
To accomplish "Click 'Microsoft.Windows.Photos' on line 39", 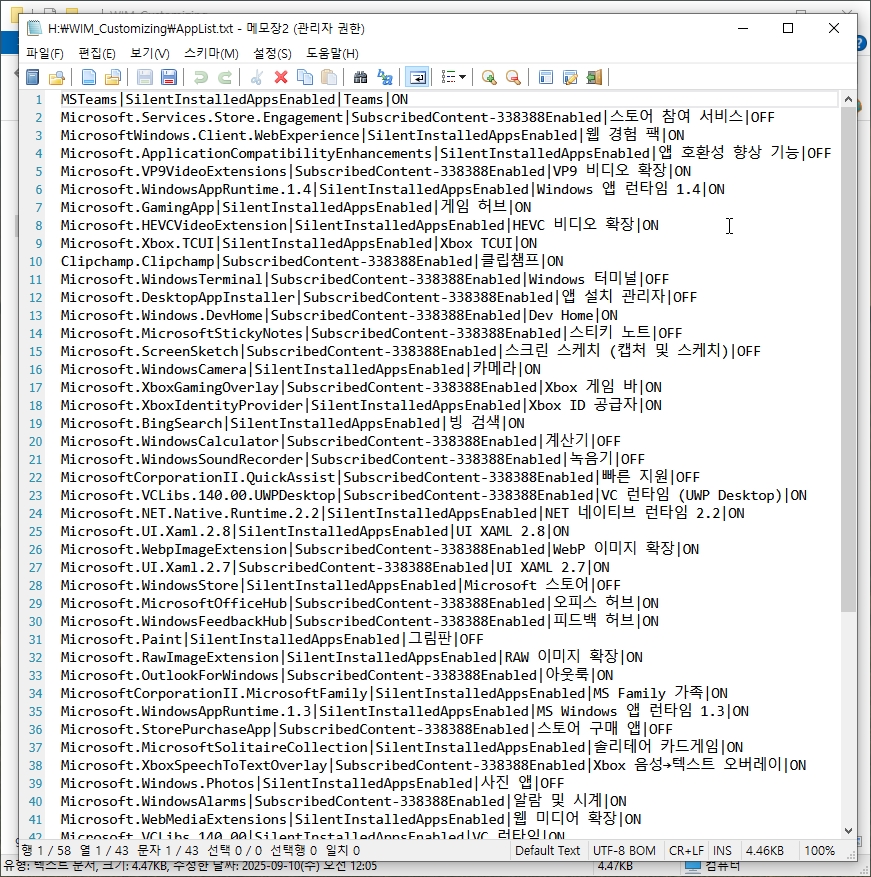I will (157, 784).
